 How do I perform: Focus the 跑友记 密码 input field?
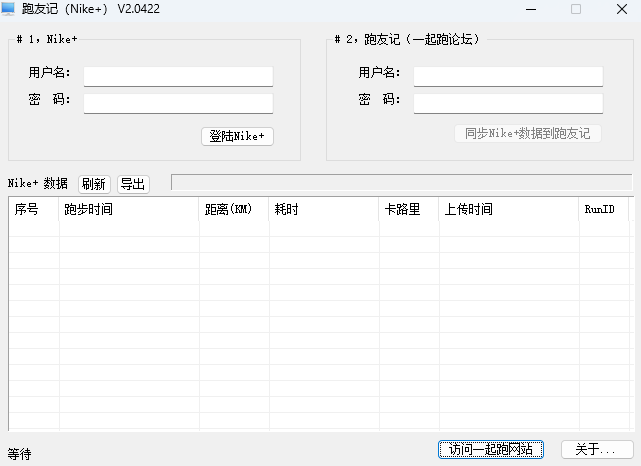coord(508,103)
